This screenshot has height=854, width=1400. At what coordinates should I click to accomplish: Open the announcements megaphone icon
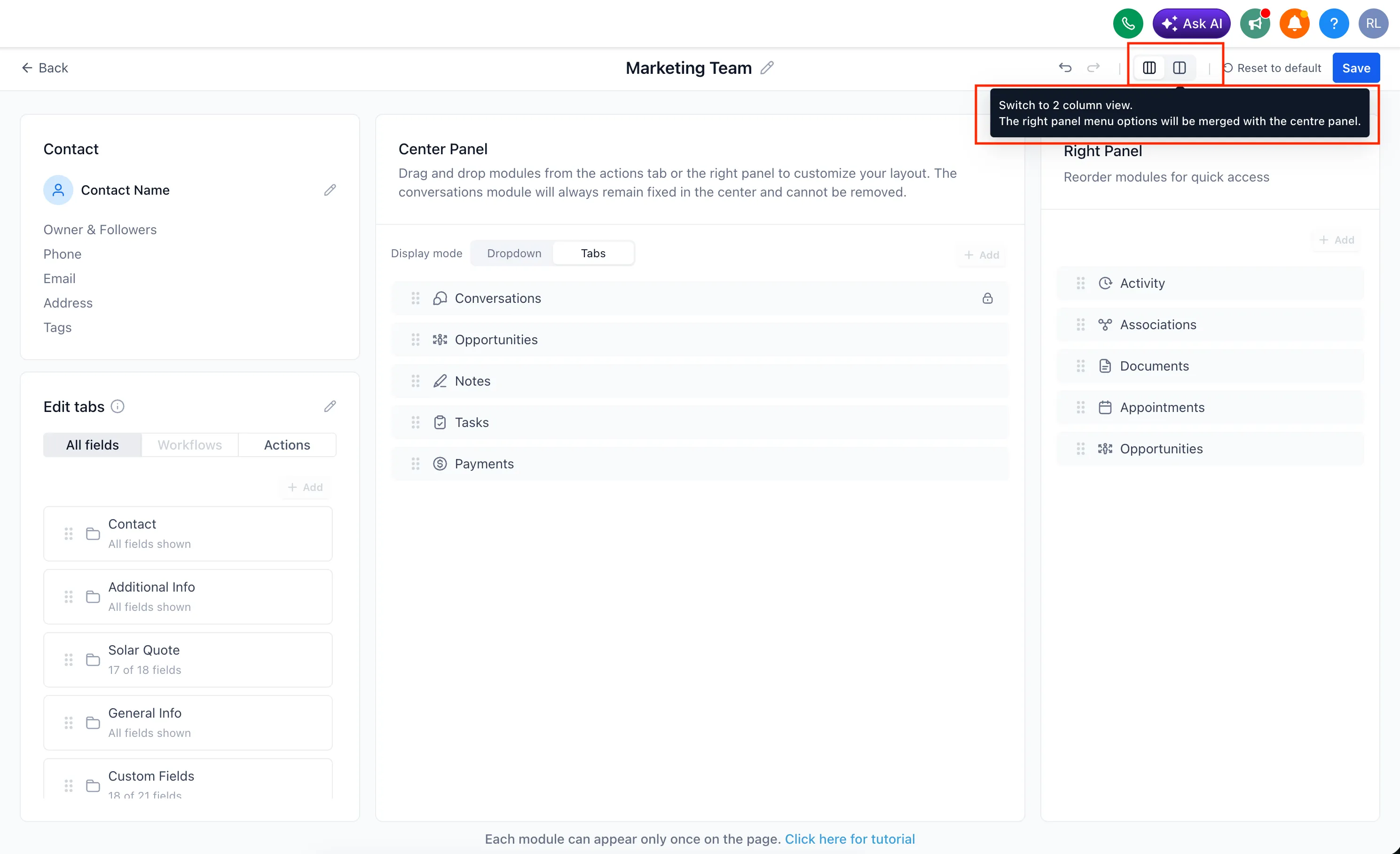(1255, 24)
